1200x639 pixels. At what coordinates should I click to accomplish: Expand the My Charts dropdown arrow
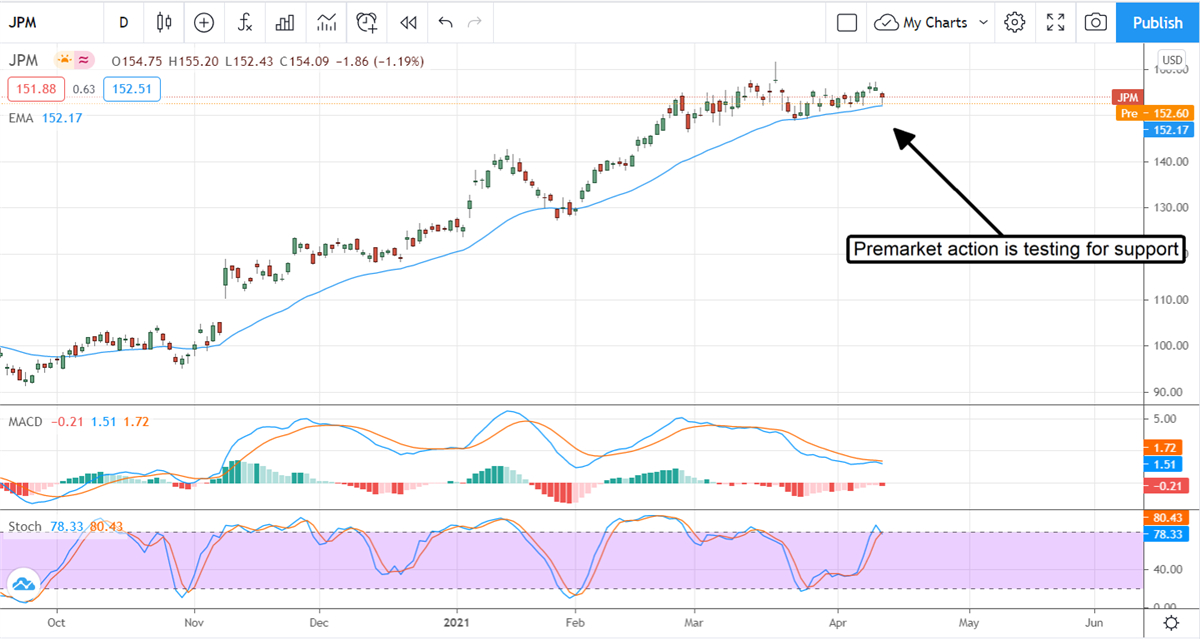[x=984, y=22]
